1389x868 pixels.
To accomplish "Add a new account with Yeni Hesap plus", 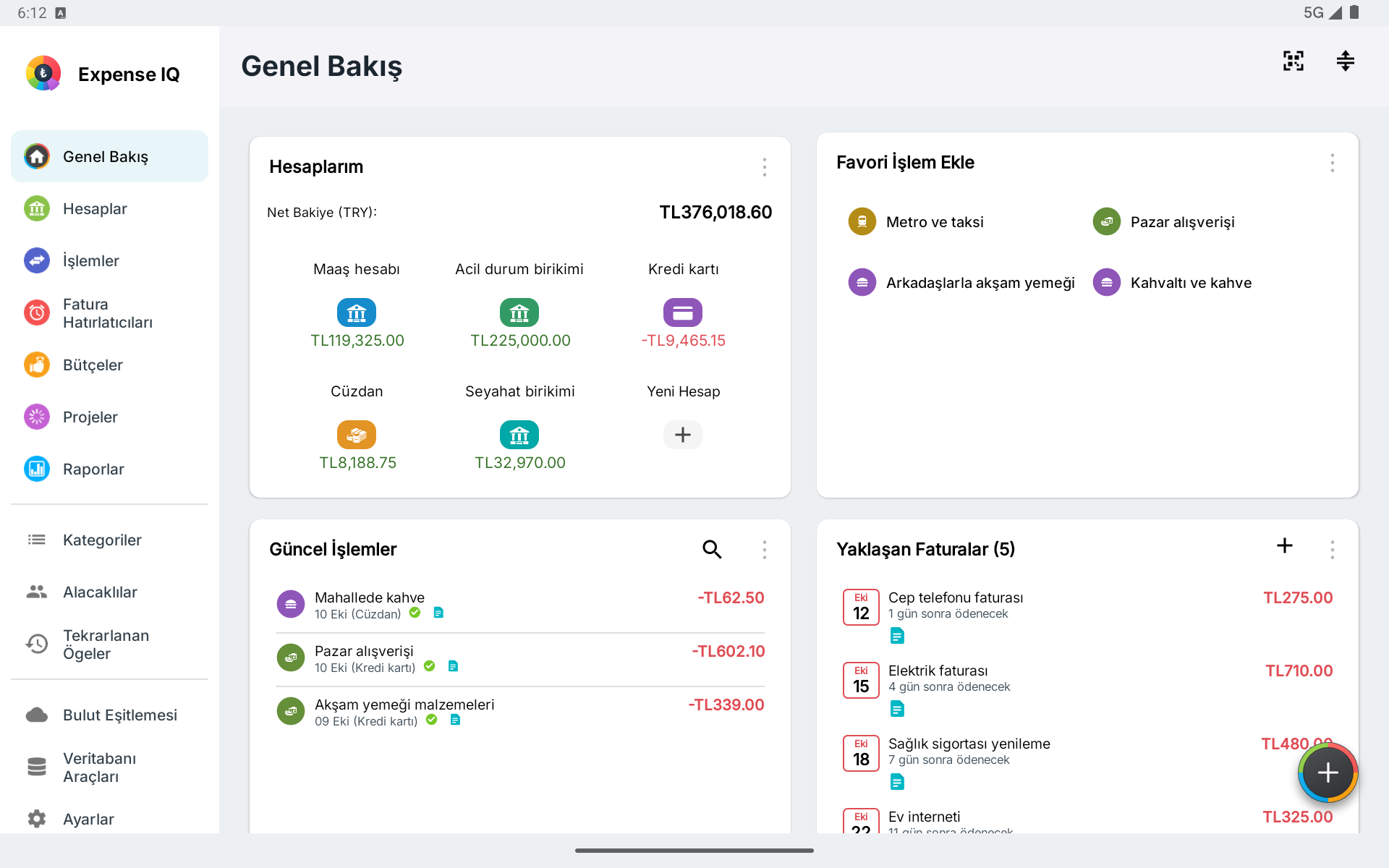I will (x=683, y=435).
